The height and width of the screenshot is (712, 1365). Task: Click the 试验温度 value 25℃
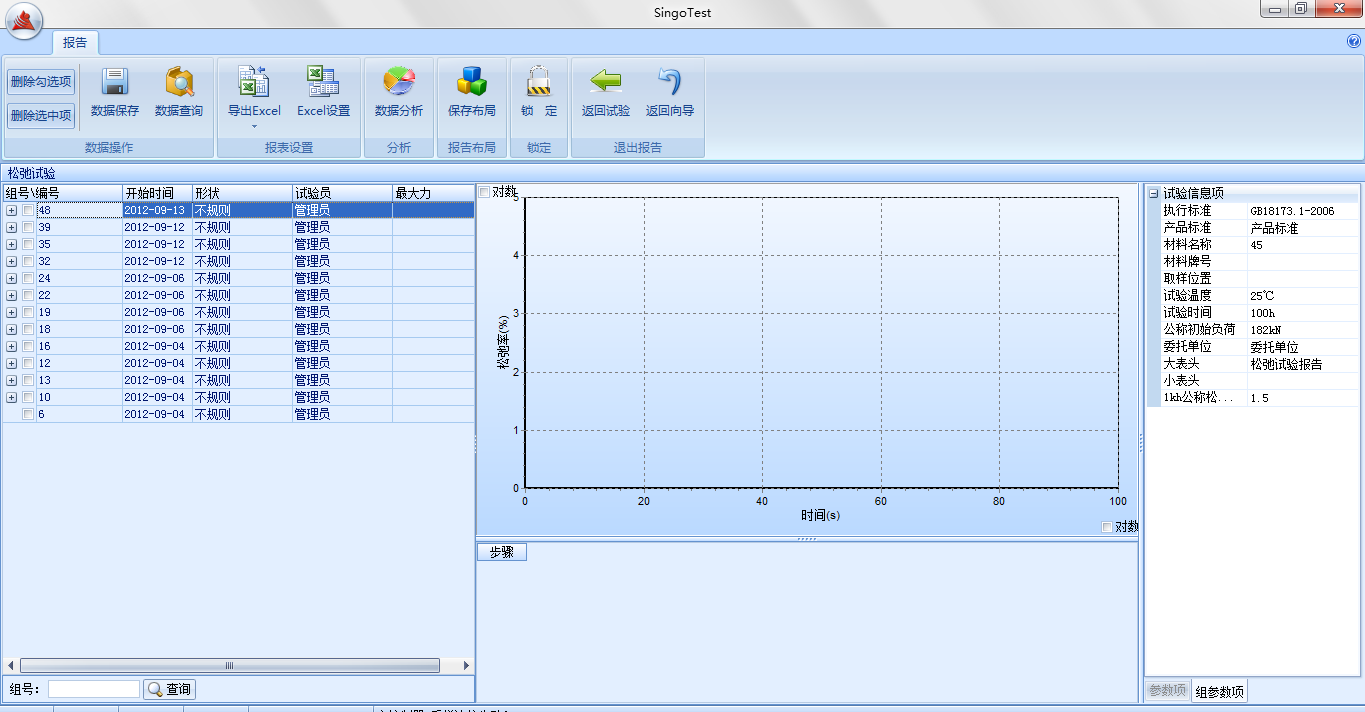(1304, 296)
